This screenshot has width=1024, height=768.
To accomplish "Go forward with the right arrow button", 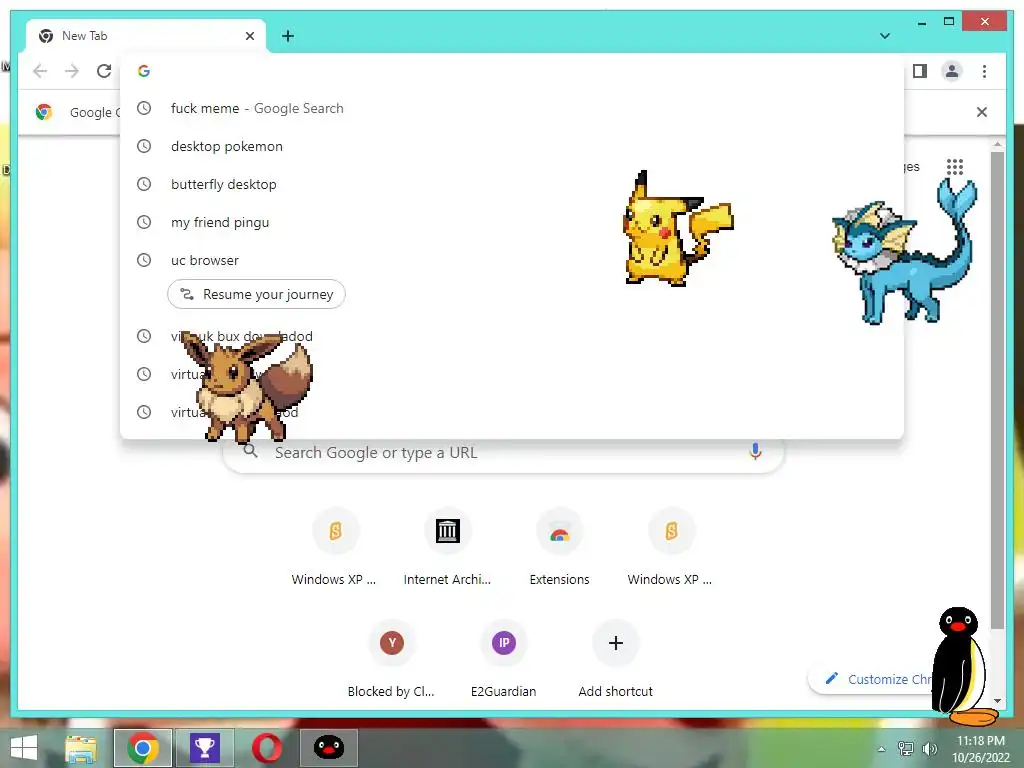I will tap(72, 71).
